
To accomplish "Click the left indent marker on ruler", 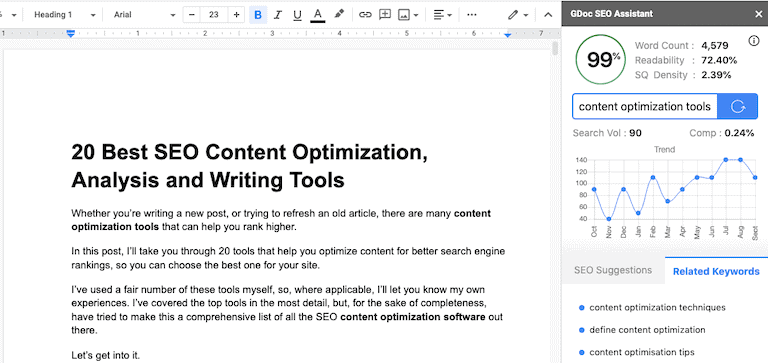I will click(71, 34).
